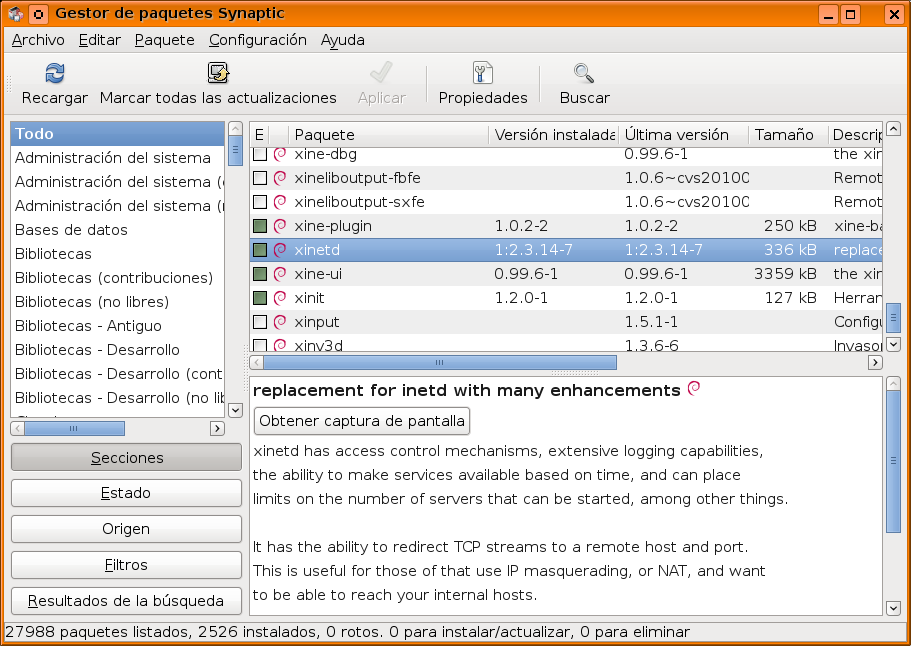The height and width of the screenshot is (646, 911).
Task: Click Debian swirl icon next to xine-dbg
Action: coord(280,154)
